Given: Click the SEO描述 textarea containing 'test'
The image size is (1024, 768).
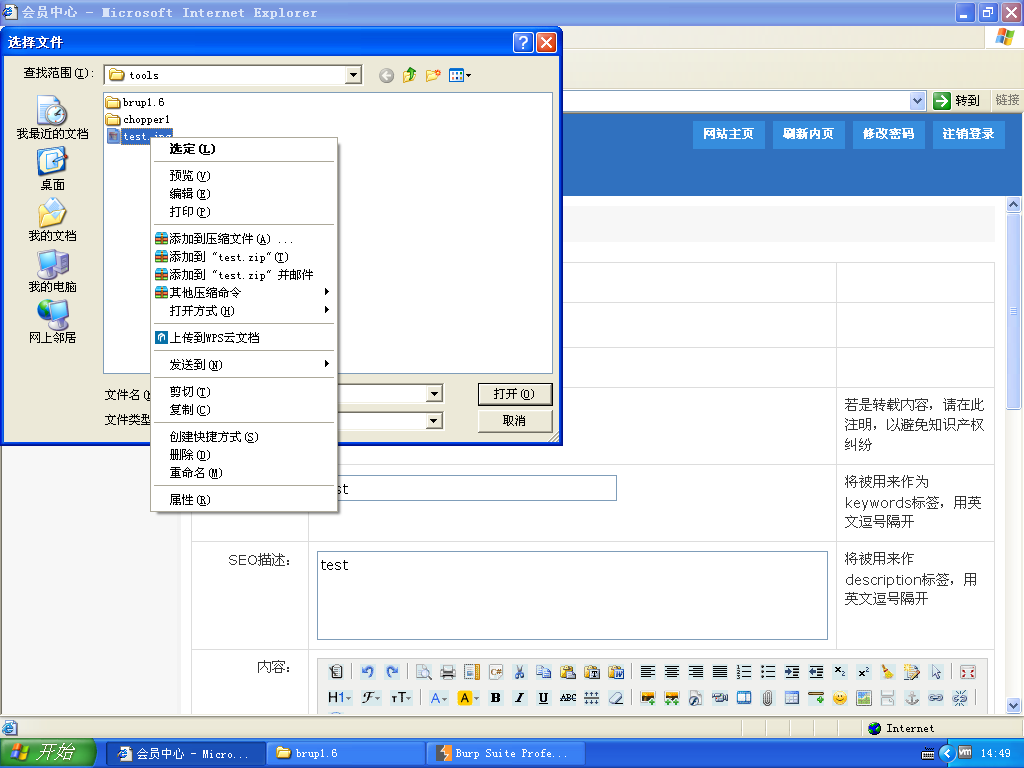Looking at the screenshot, I should pyautogui.click(x=572, y=595).
